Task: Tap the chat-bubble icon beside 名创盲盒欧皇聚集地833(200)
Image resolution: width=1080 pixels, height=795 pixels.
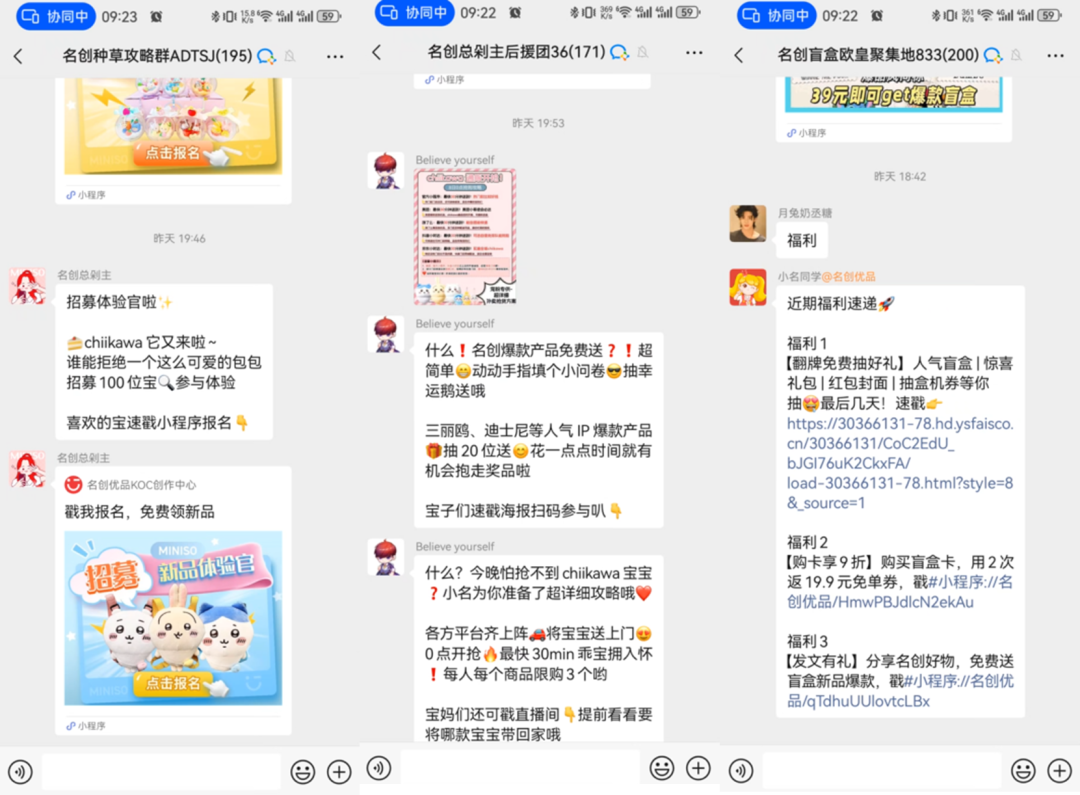Action: point(993,55)
